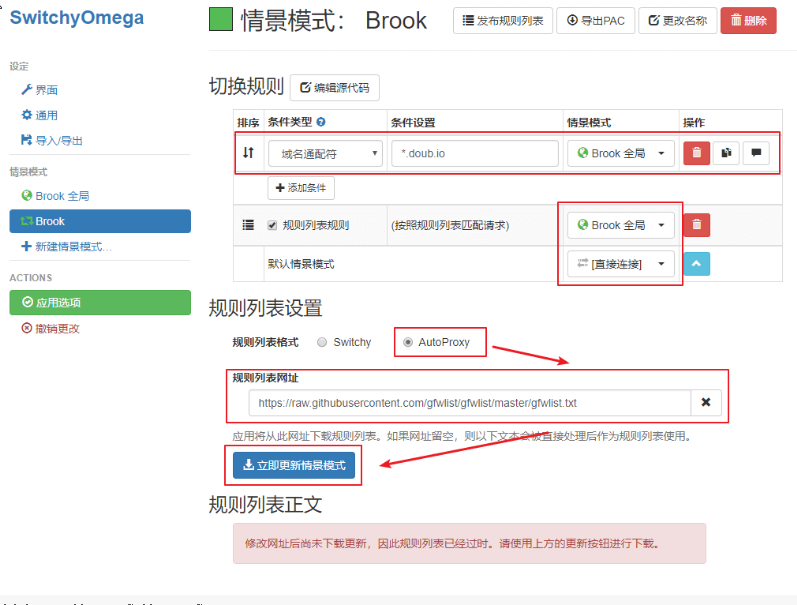Delete the *.doub.io rule with trash icon

tap(696, 153)
